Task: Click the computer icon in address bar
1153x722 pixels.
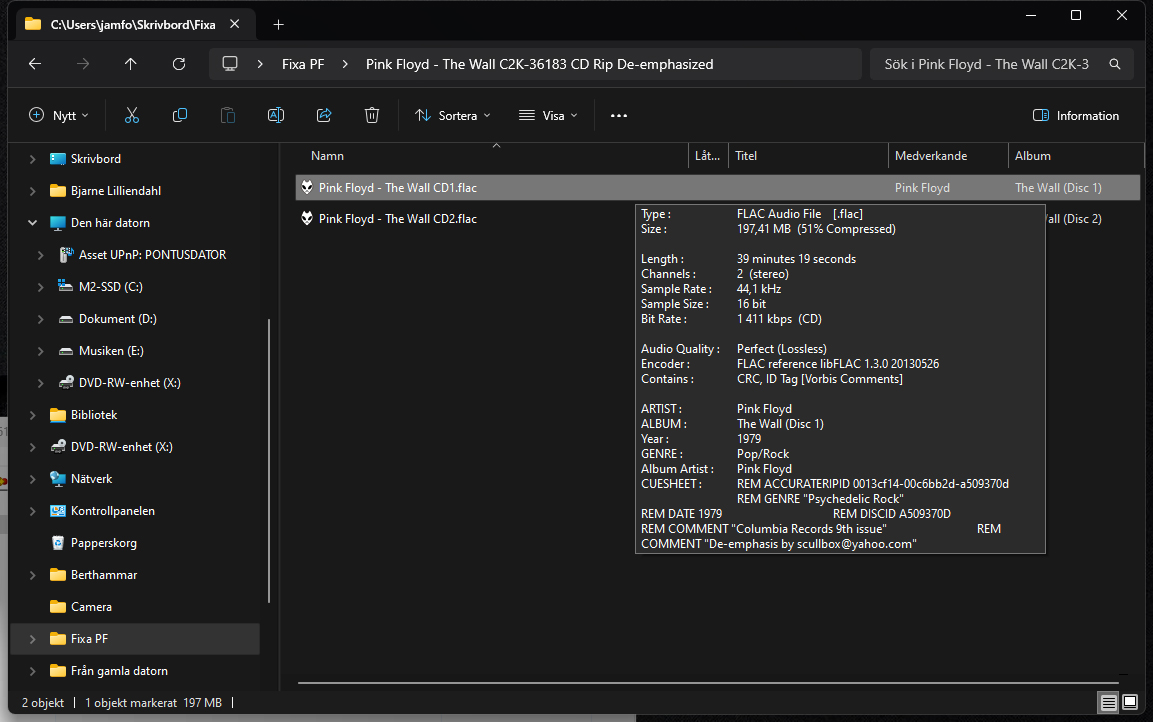Action: tap(230, 64)
